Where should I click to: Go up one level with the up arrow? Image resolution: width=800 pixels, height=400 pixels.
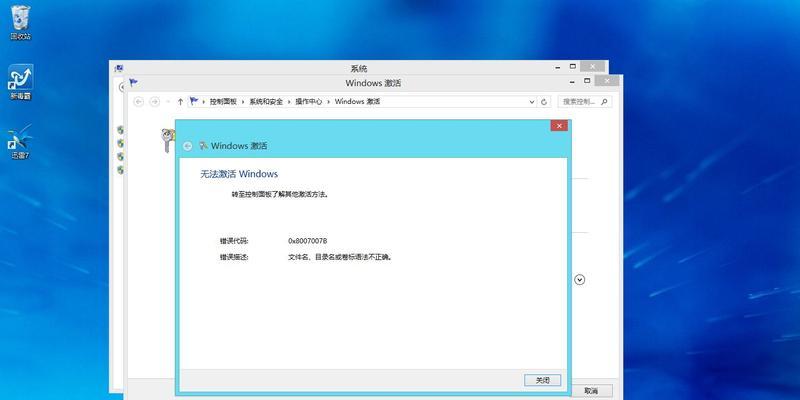coord(180,102)
